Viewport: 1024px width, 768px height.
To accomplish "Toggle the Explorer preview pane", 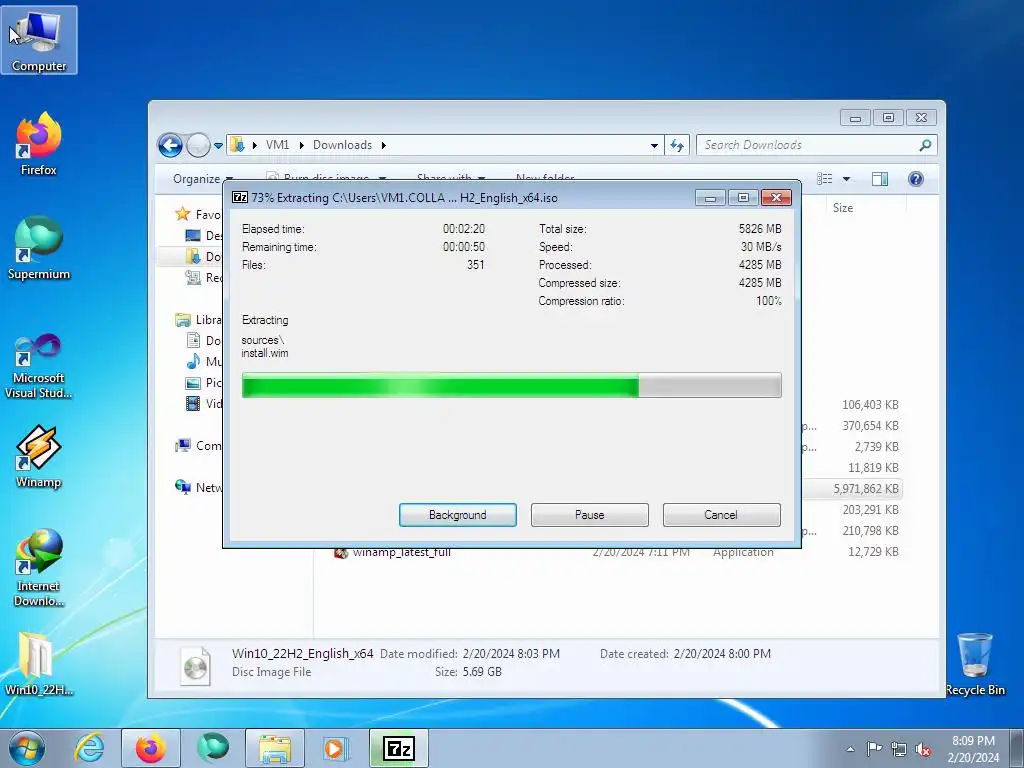I will click(x=880, y=179).
